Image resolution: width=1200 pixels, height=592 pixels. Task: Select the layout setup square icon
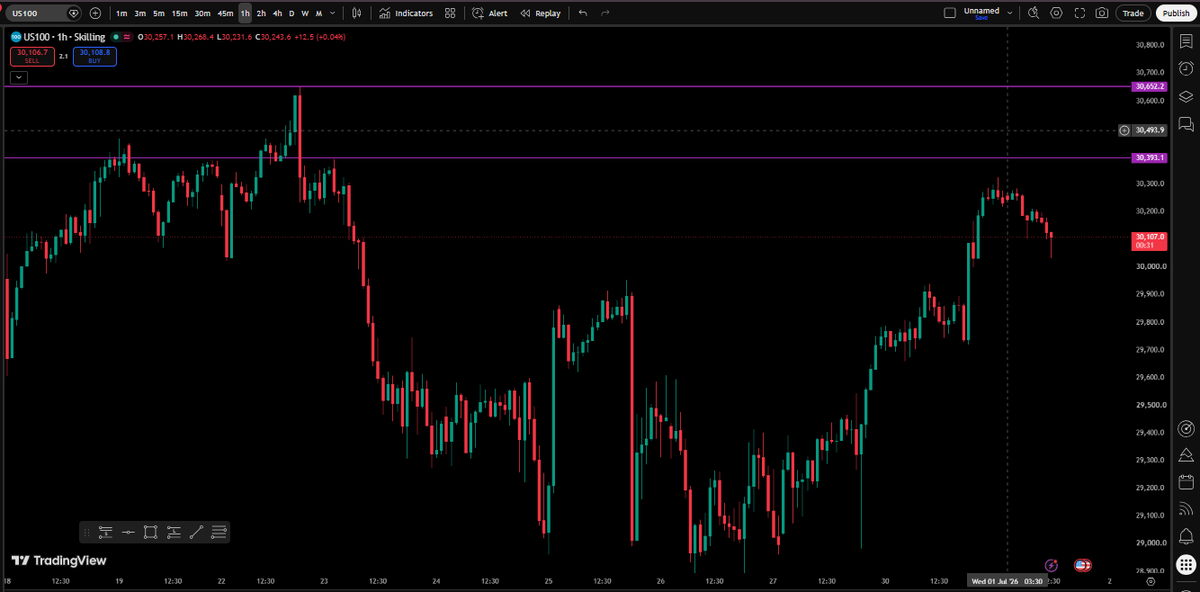point(950,13)
